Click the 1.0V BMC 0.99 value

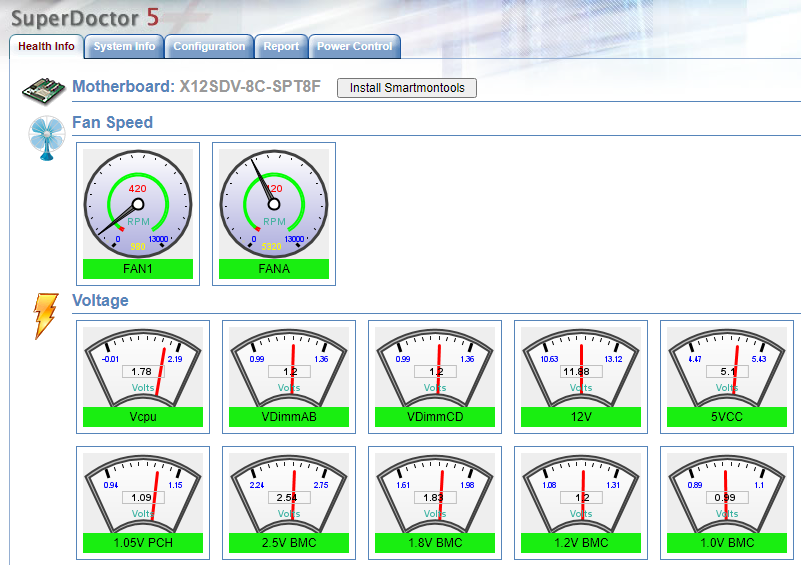(727, 498)
